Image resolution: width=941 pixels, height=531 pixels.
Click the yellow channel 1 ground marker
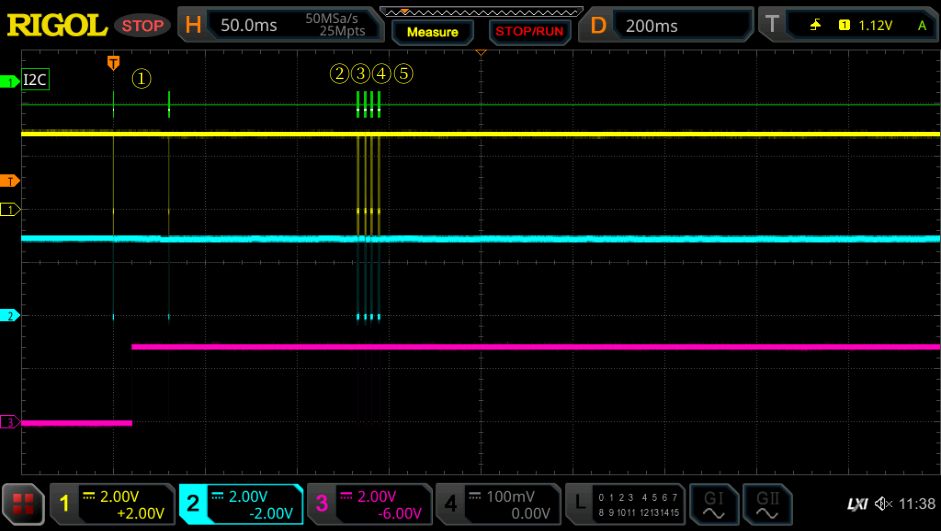[10, 209]
